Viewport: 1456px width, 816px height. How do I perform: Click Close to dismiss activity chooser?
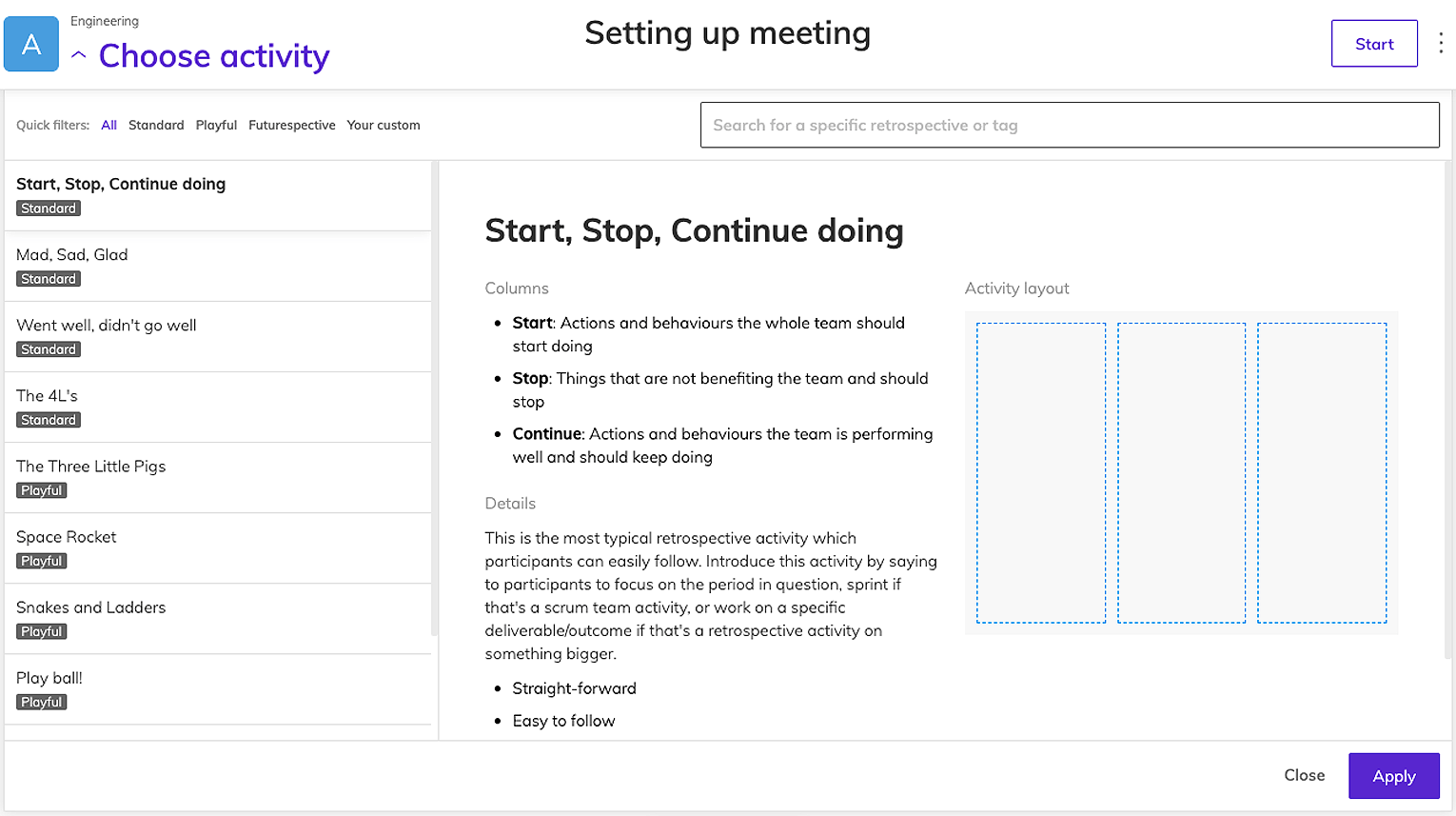click(x=1304, y=775)
